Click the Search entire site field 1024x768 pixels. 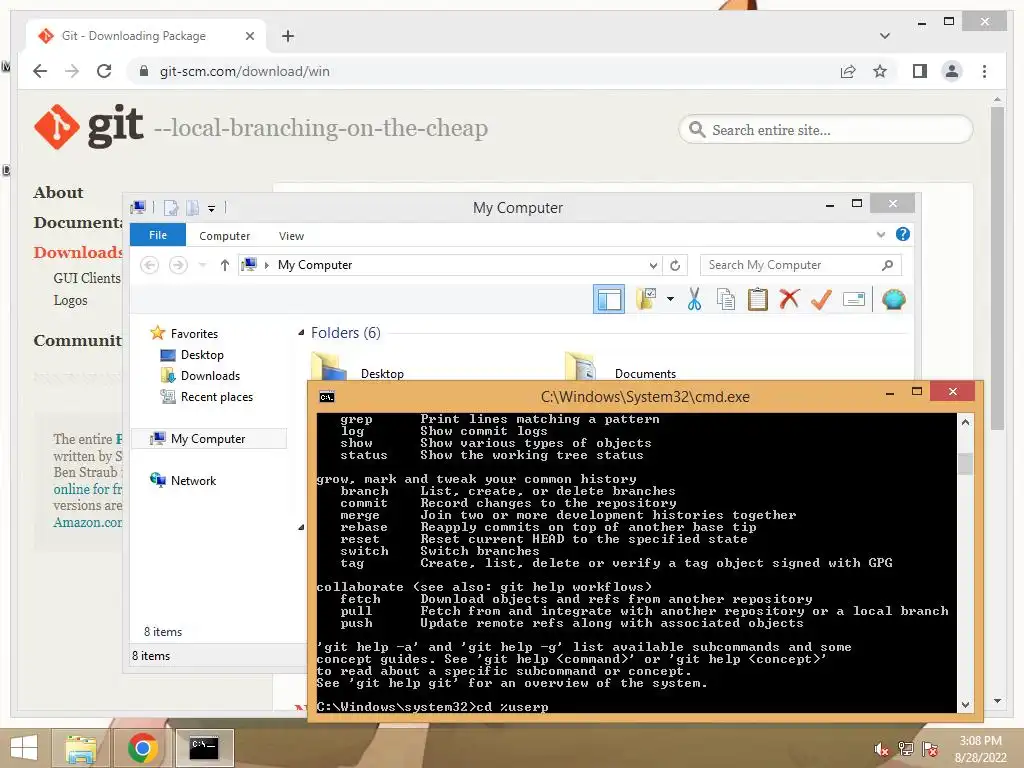(x=825, y=130)
